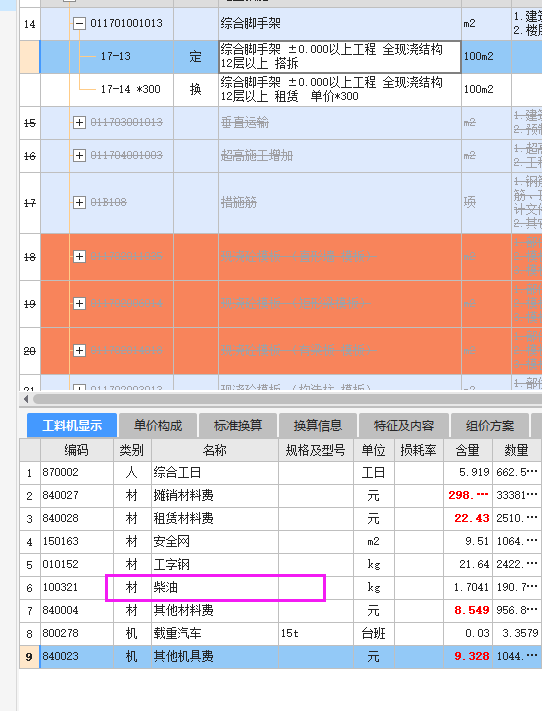The height and width of the screenshot is (711, 542).
Task: Click the 台班 unit cell
Action: pos(373,633)
